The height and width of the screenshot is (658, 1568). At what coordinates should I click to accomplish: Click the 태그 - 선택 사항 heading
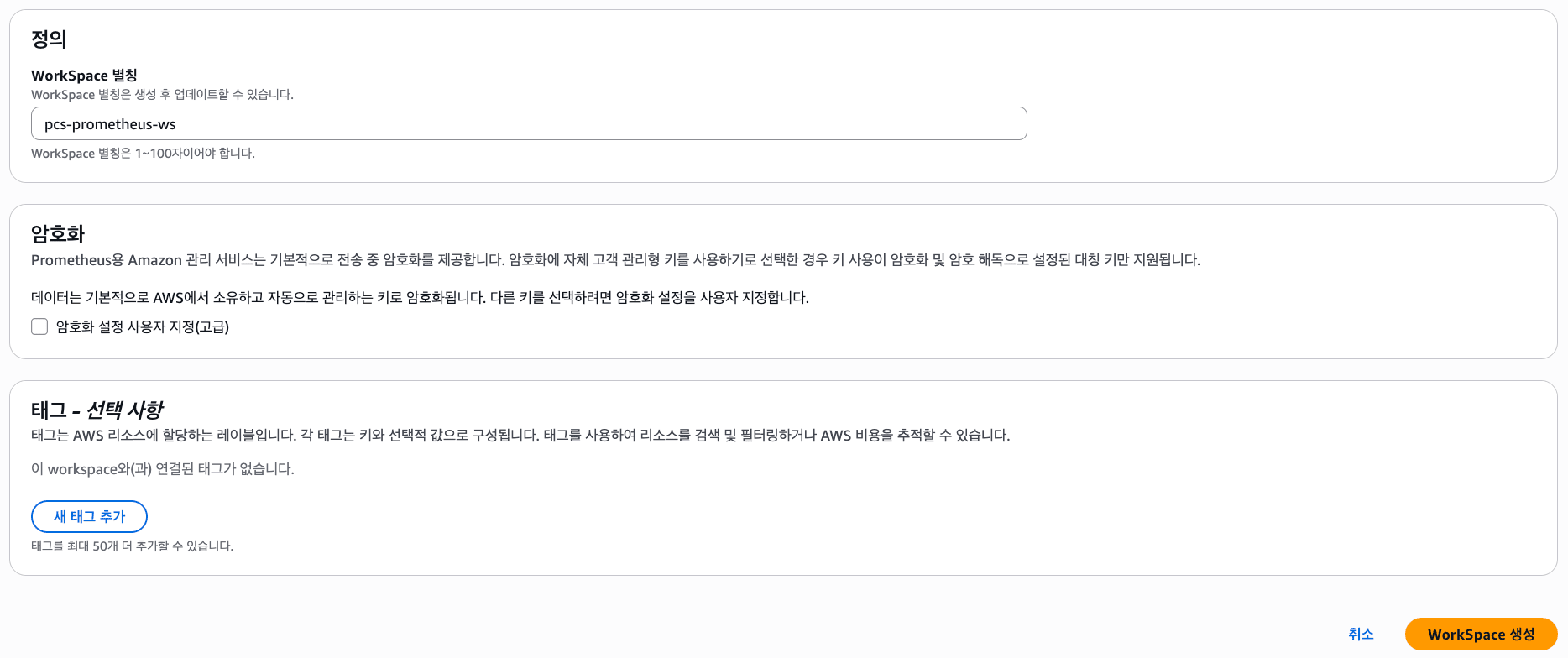(x=97, y=410)
